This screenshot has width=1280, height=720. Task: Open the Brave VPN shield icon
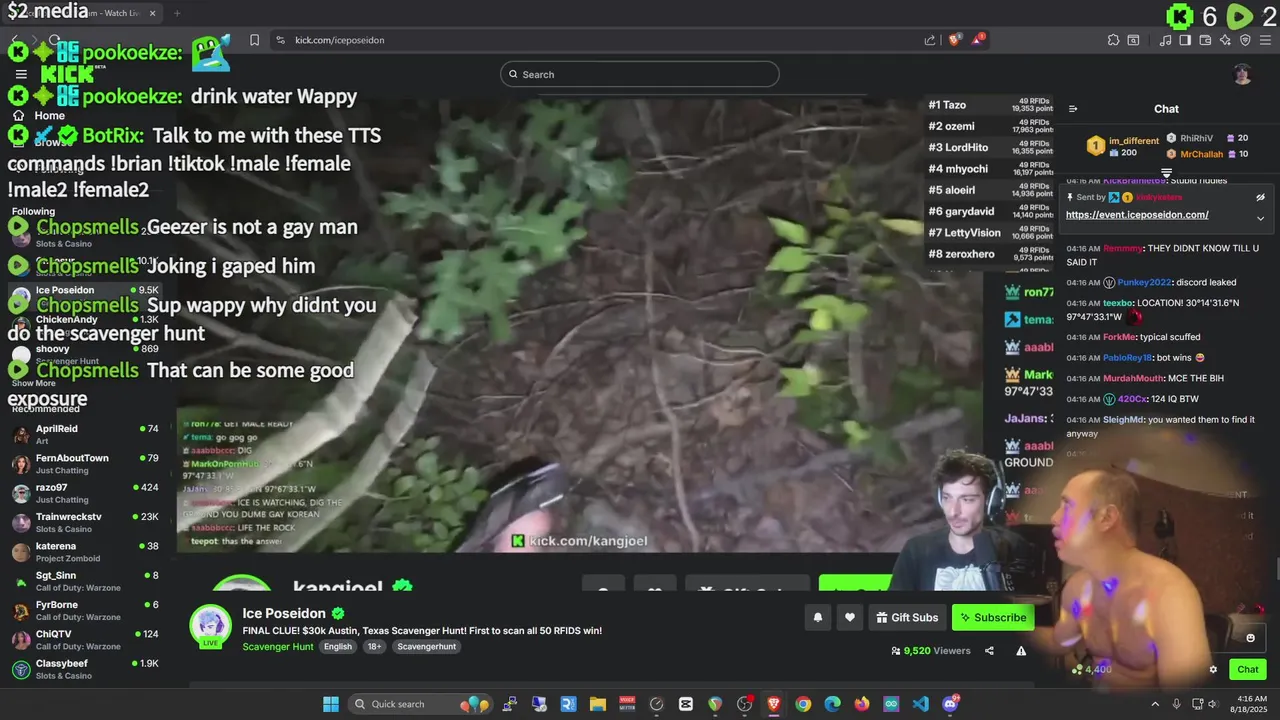point(1245,40)
